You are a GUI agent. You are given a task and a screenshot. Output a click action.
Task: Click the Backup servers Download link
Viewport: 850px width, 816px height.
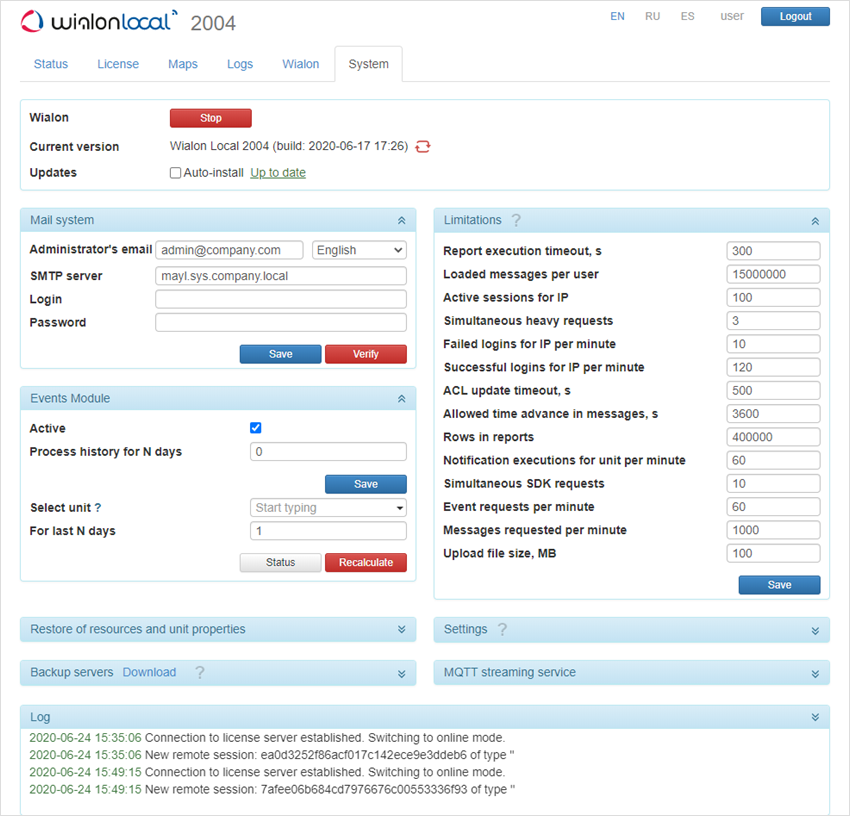click(x=150, y=672)
